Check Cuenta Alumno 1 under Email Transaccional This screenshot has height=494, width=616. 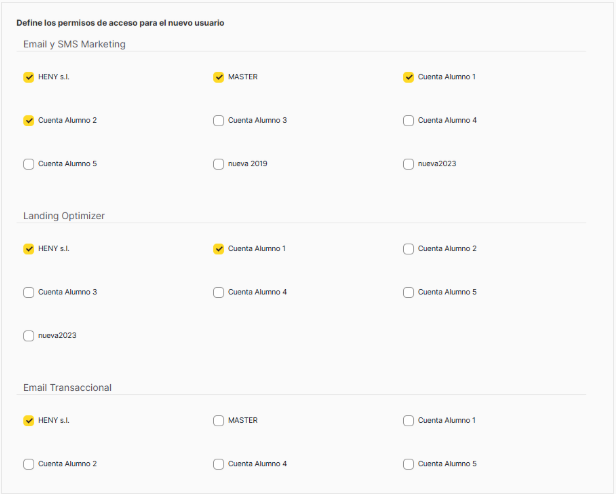point(408,421)
